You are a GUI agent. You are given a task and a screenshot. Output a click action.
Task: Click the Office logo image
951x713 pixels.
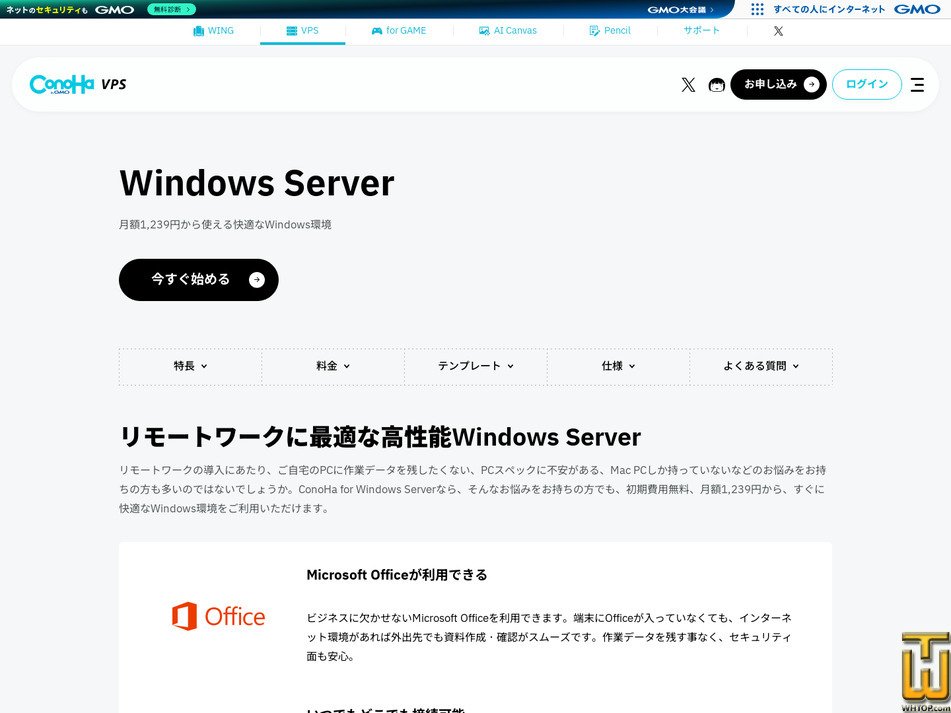218,617
